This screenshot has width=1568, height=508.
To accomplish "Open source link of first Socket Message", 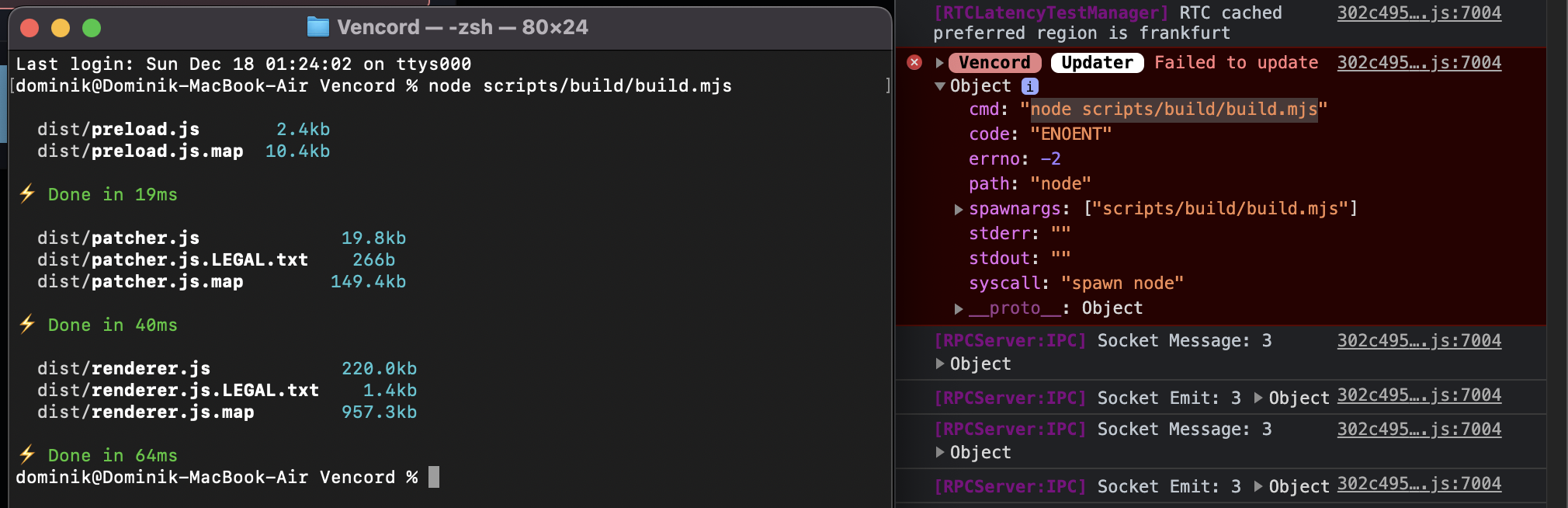I will coord(1419,340).
